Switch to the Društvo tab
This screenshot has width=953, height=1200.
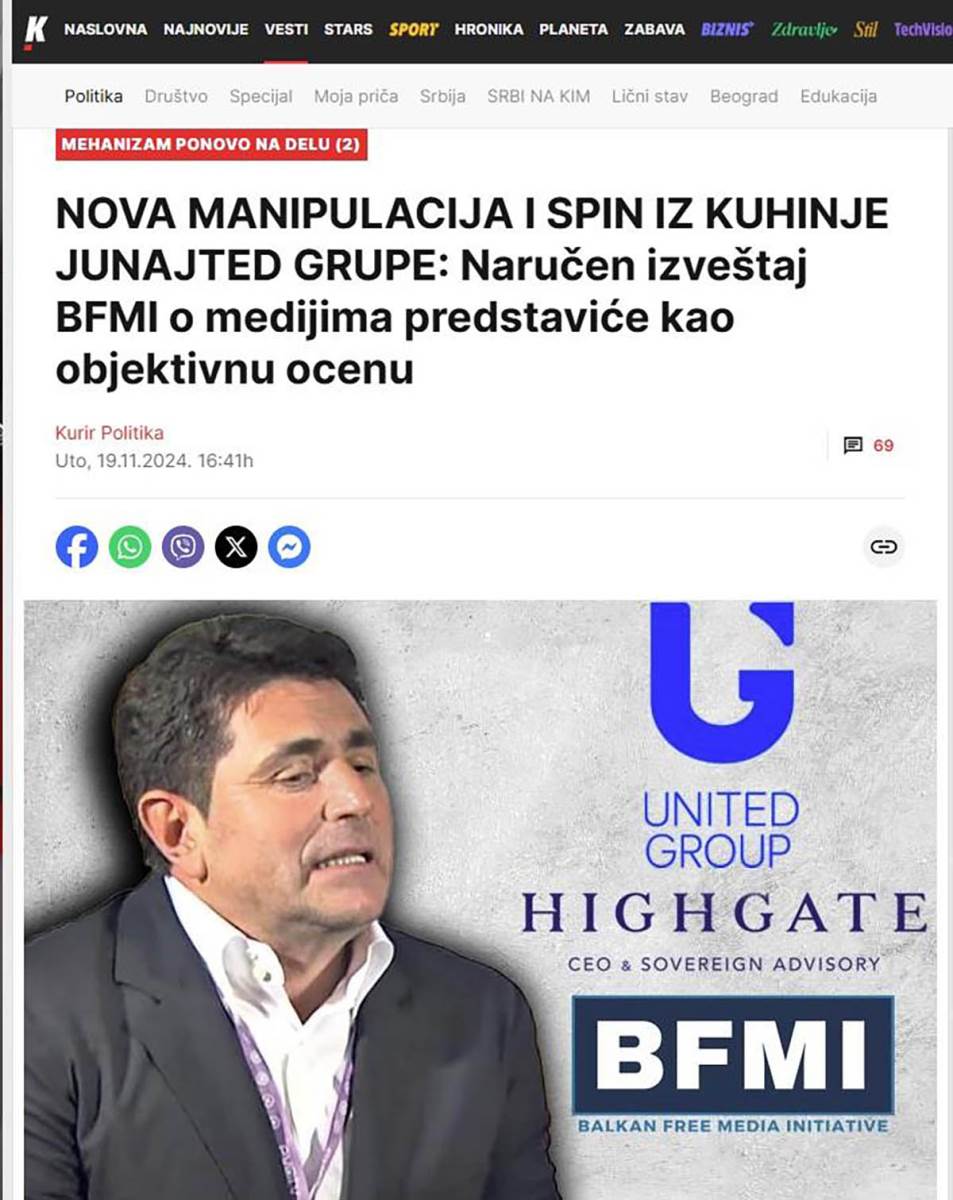click(x=176, y=96)
